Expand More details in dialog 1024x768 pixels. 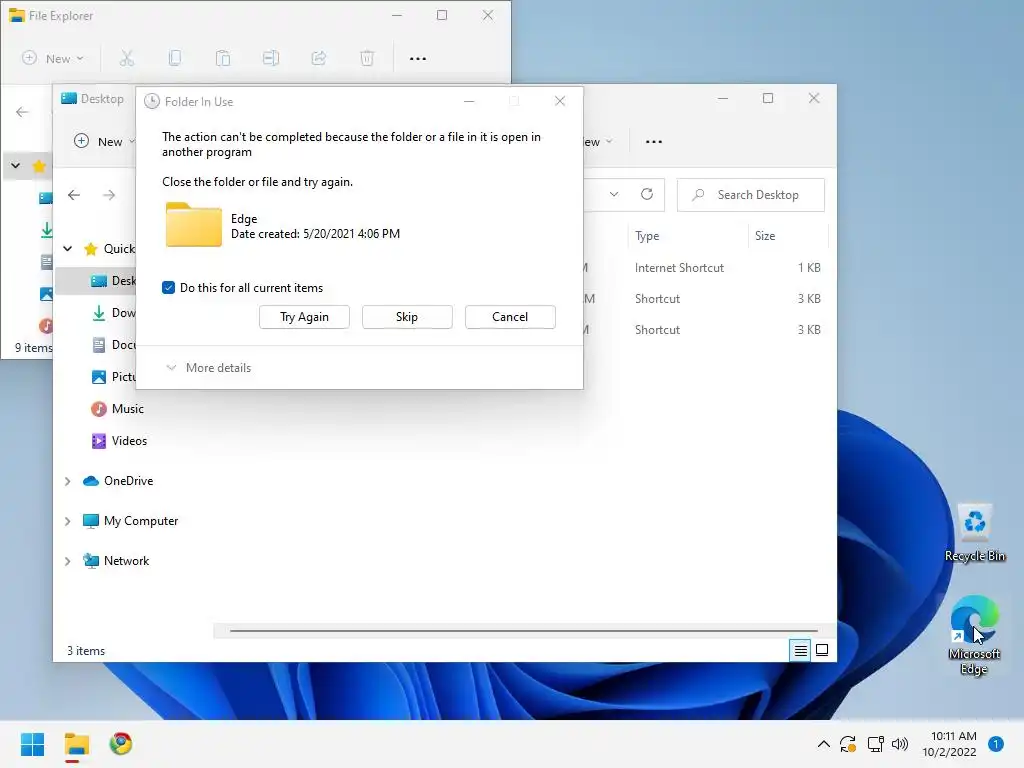pyautogui.click(x=209, y=368)
